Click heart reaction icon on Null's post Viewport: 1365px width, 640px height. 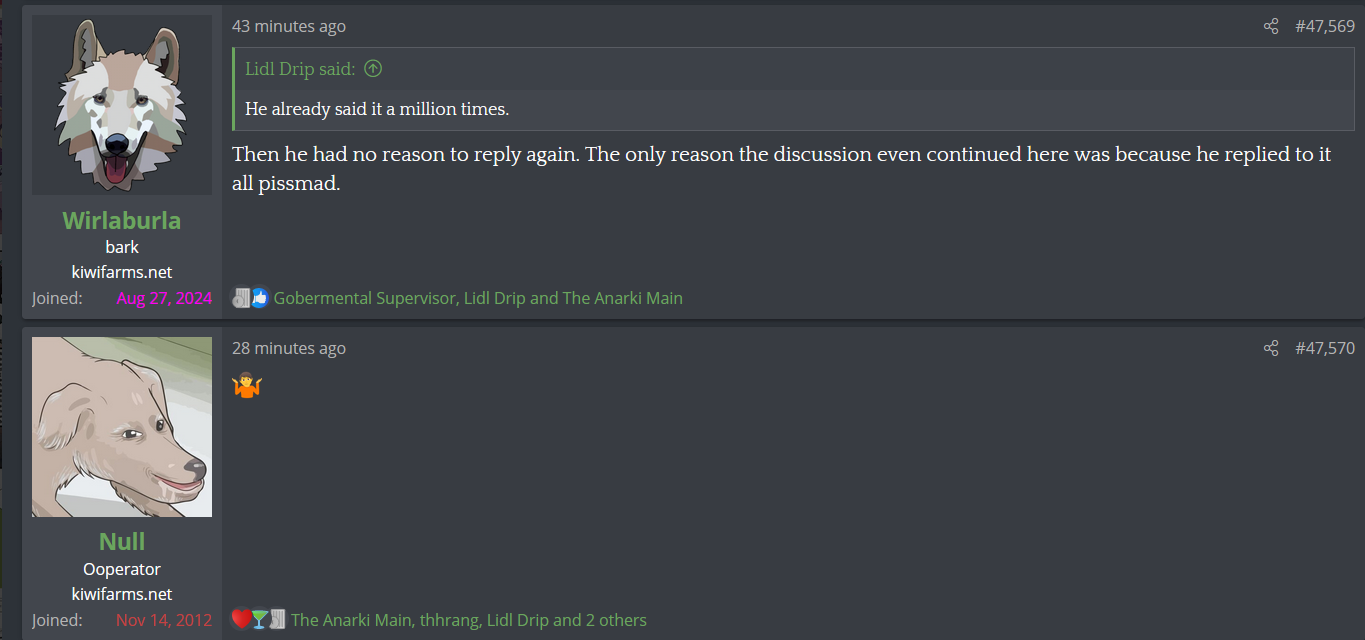point(240,619)
